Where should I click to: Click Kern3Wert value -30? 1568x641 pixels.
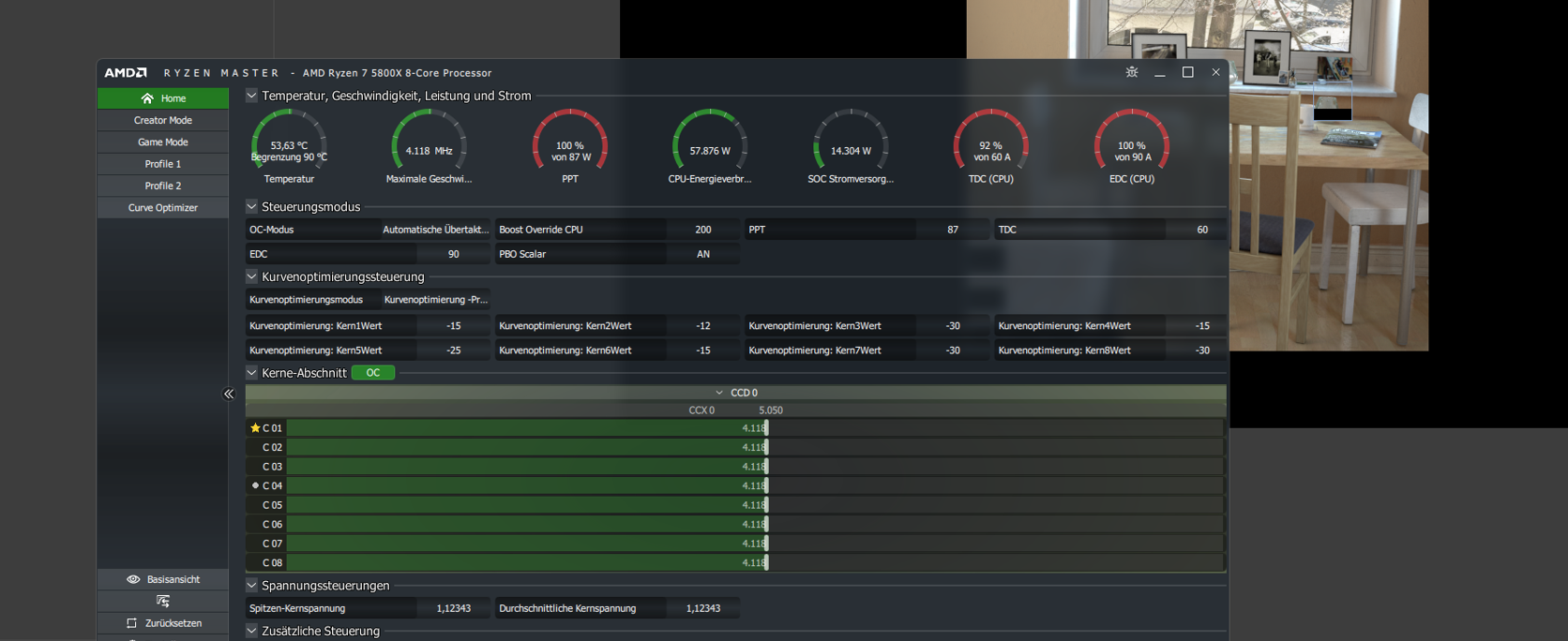click(953, 326)
